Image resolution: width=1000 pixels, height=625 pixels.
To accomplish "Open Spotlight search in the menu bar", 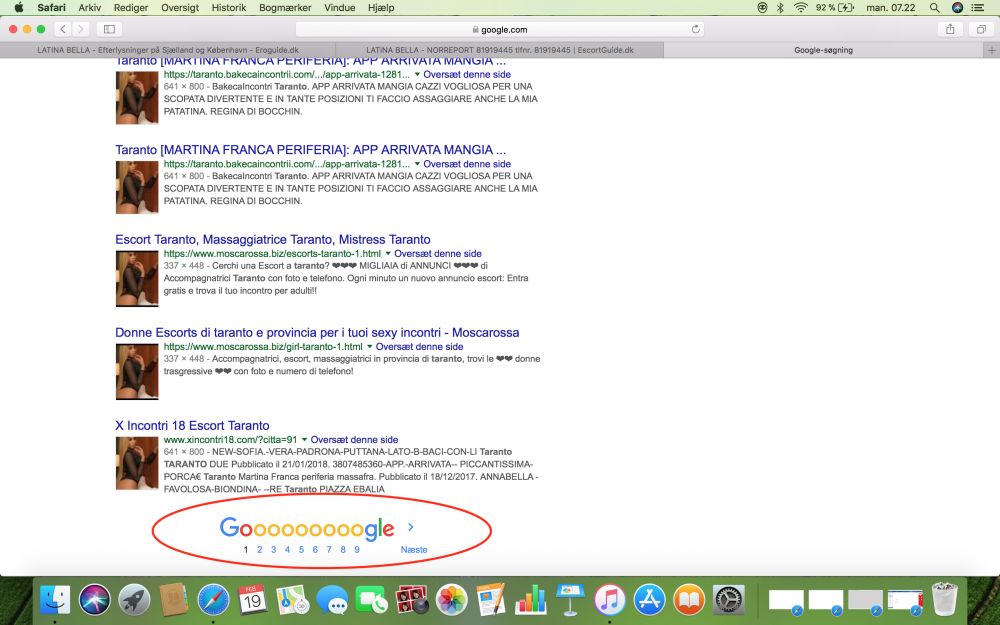I will click(x=934, y=8).
